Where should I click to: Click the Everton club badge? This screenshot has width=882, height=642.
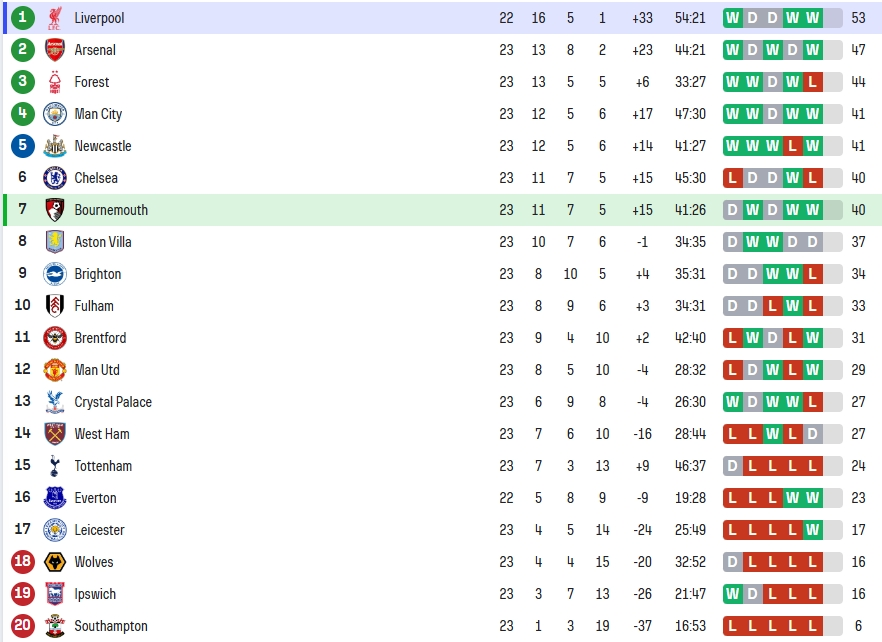point(55,498)
